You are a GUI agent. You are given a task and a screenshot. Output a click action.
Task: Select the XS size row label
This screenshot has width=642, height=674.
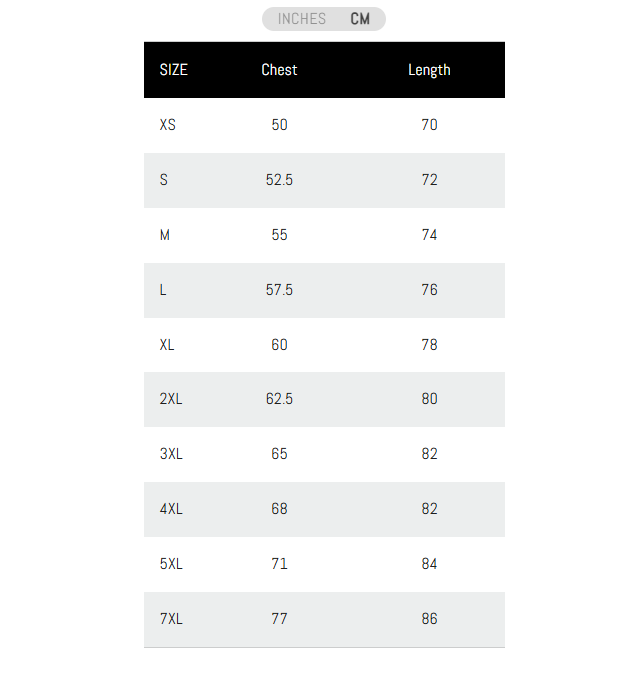pos(167,125)
